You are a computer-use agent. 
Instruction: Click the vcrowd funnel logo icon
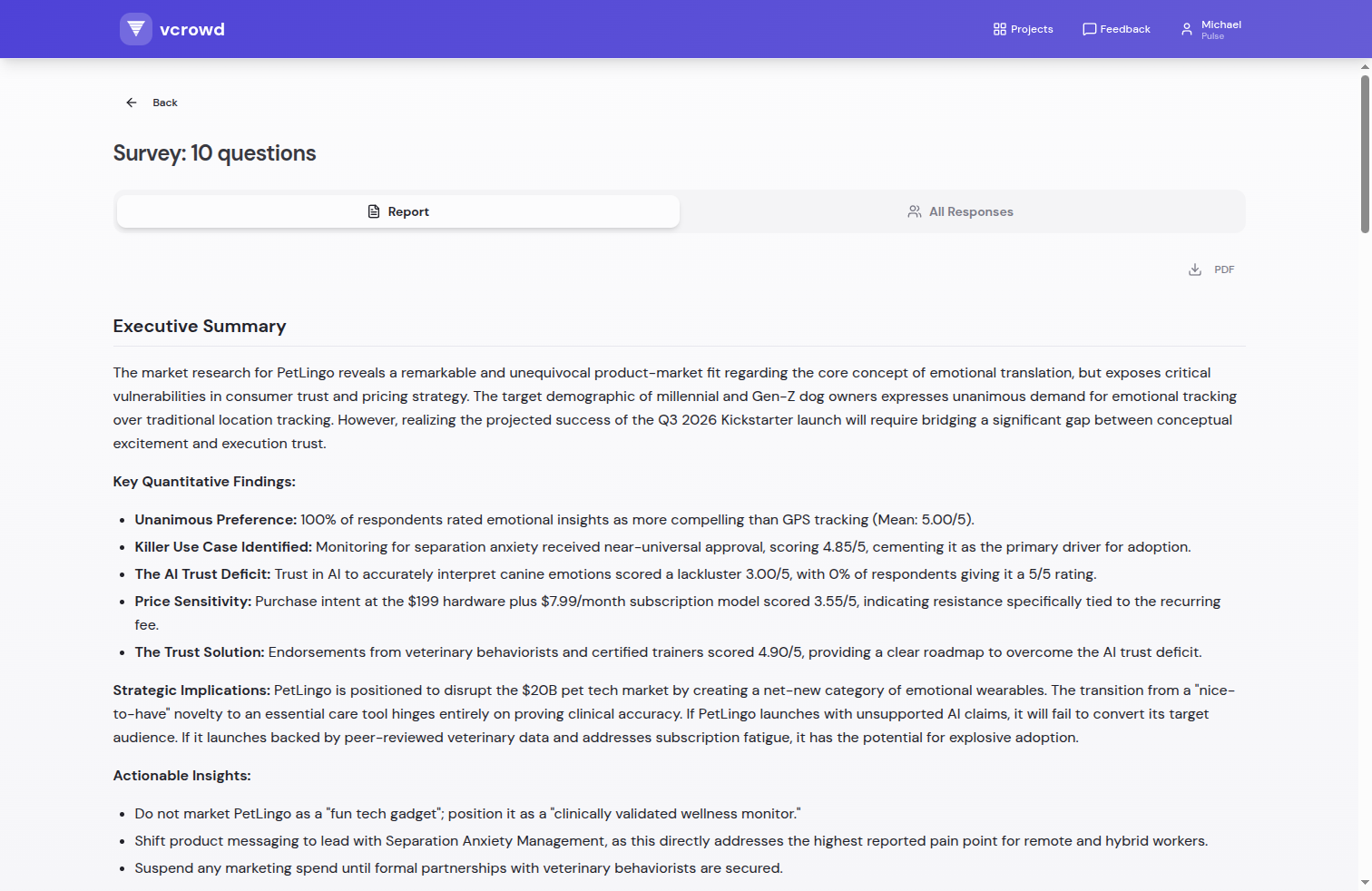click(136, 29)
